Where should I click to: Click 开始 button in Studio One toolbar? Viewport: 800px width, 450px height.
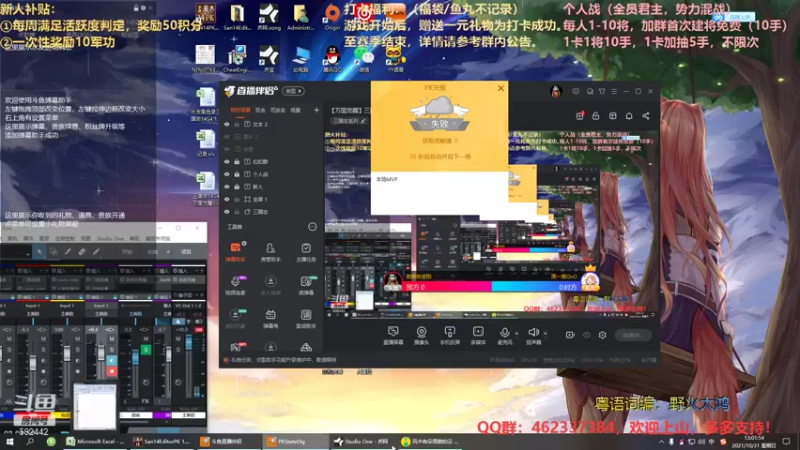pos(128,252)
